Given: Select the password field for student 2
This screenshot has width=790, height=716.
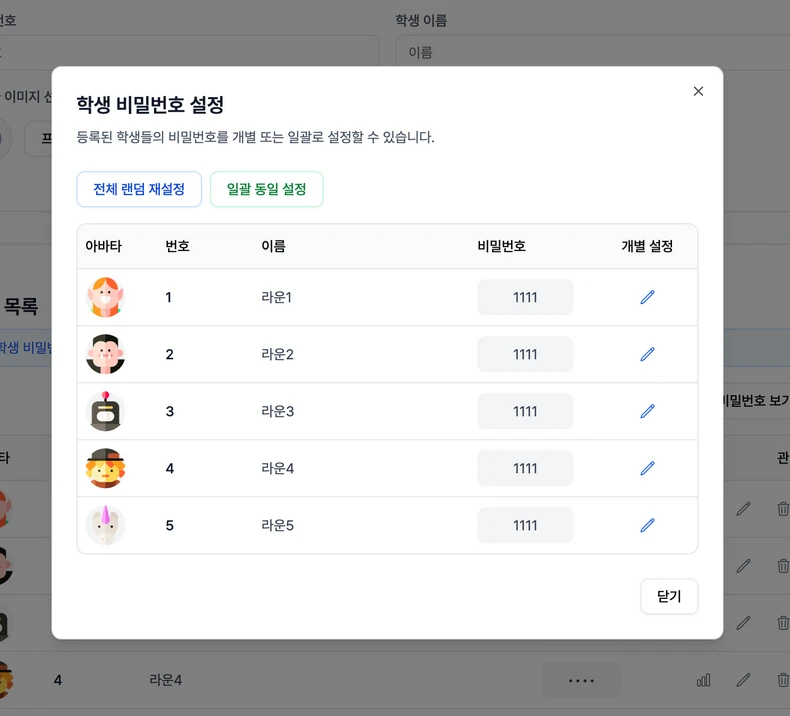Looking at the screenshot, I should pos(525,354).
